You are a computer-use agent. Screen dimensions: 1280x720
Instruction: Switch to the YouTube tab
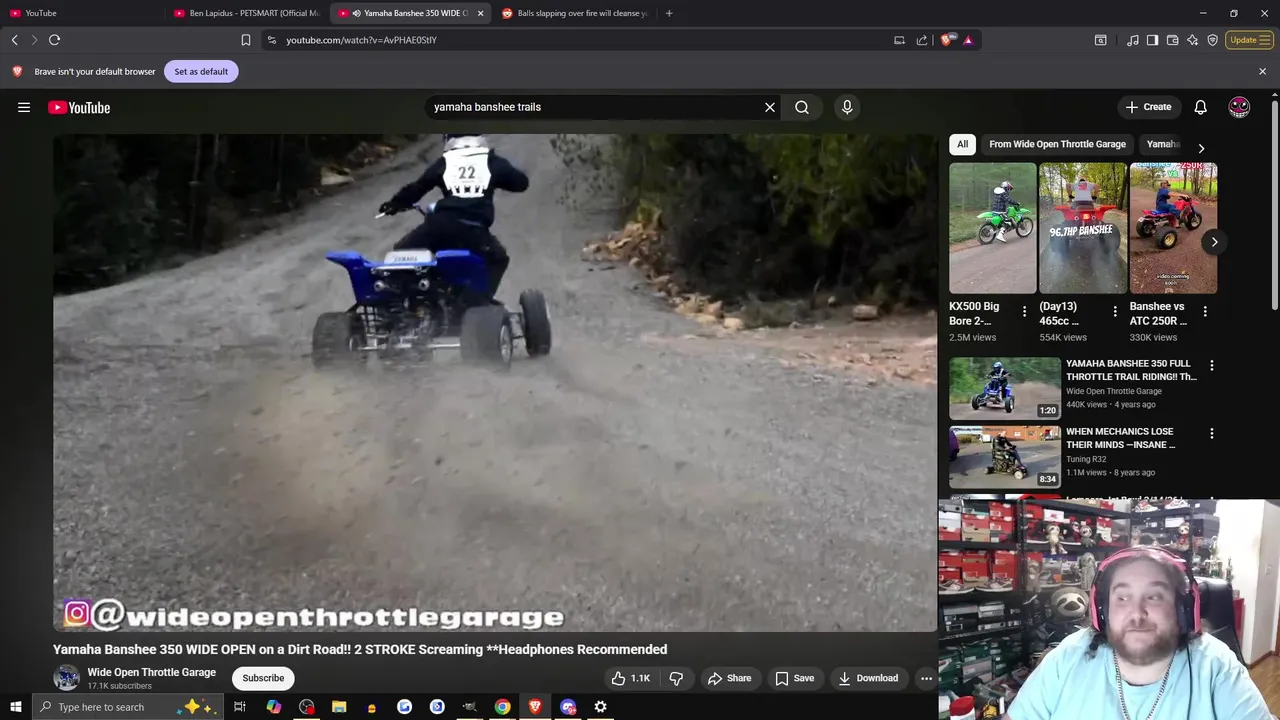(80, 13)
